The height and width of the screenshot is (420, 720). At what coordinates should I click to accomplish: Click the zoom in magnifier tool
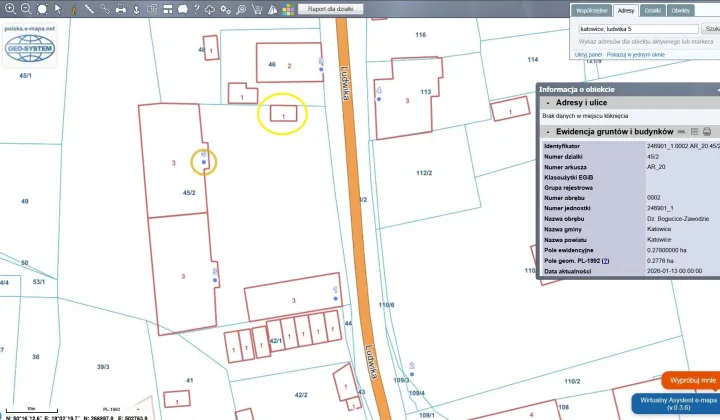(9, 9)
